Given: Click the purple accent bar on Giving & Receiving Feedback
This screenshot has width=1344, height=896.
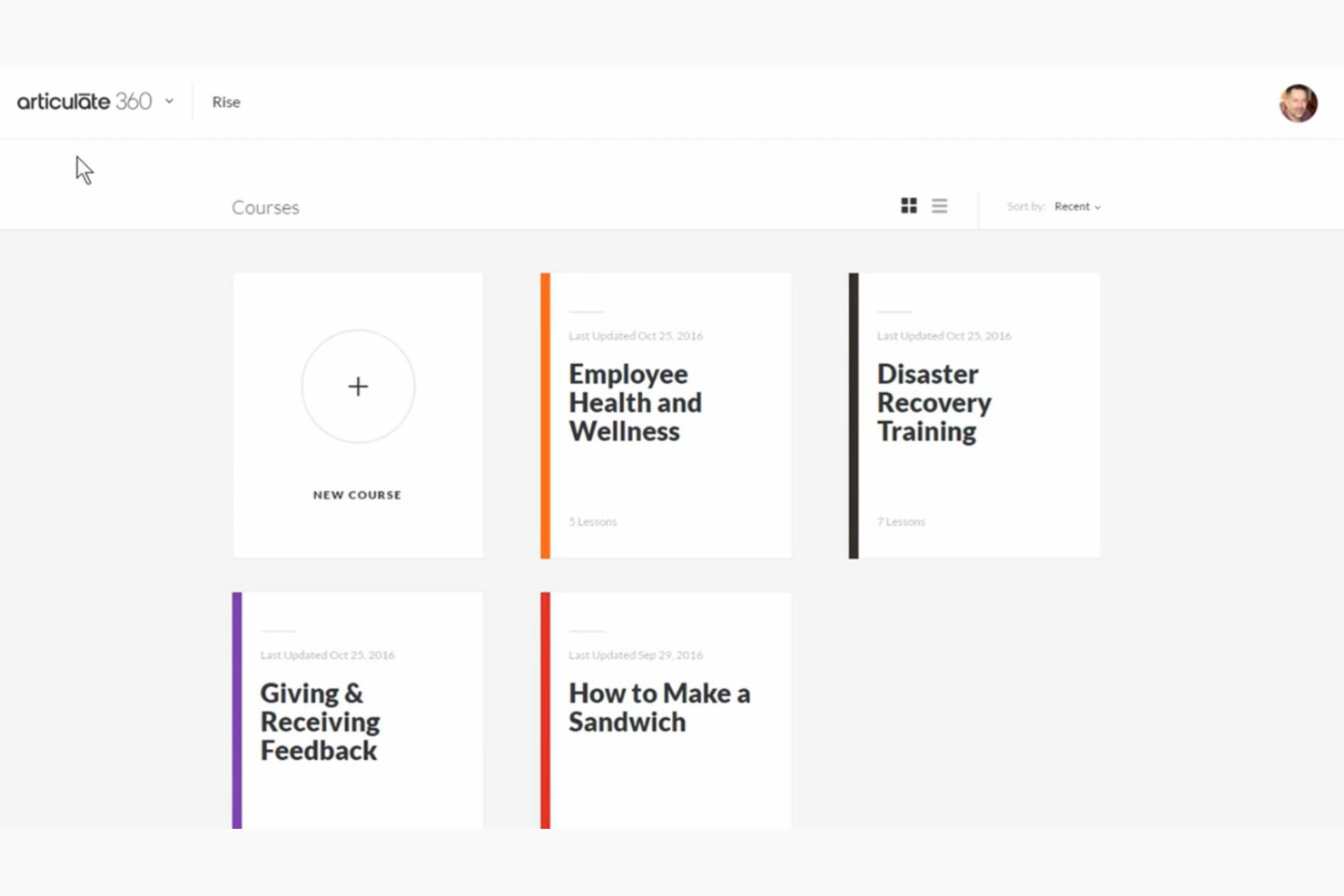Looking at the screenshot, I should point(238,710).
